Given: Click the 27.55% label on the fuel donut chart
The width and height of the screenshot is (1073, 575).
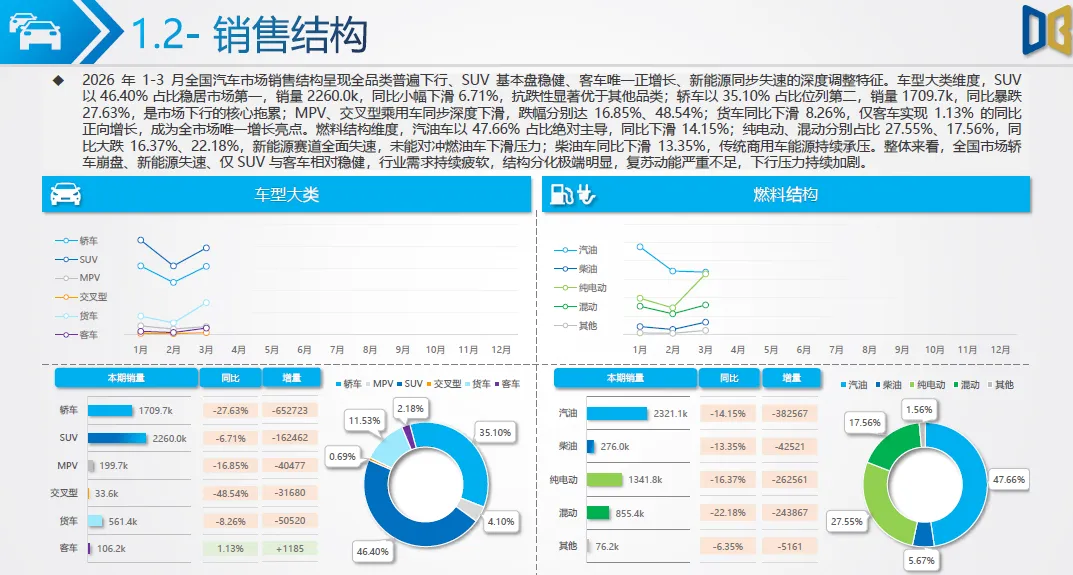Looking at the screenshot, I should pyautogui.click(x=846, y=522).
